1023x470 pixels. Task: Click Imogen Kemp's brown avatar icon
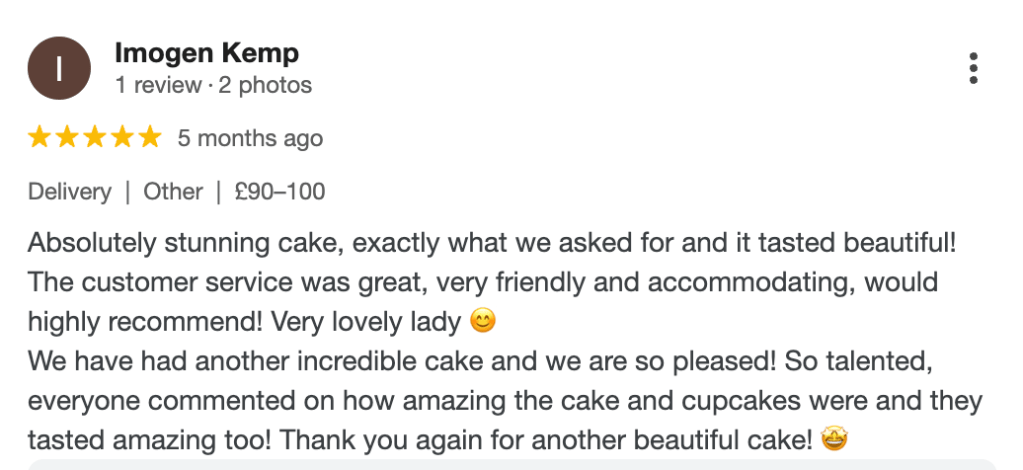coord(59,69)
